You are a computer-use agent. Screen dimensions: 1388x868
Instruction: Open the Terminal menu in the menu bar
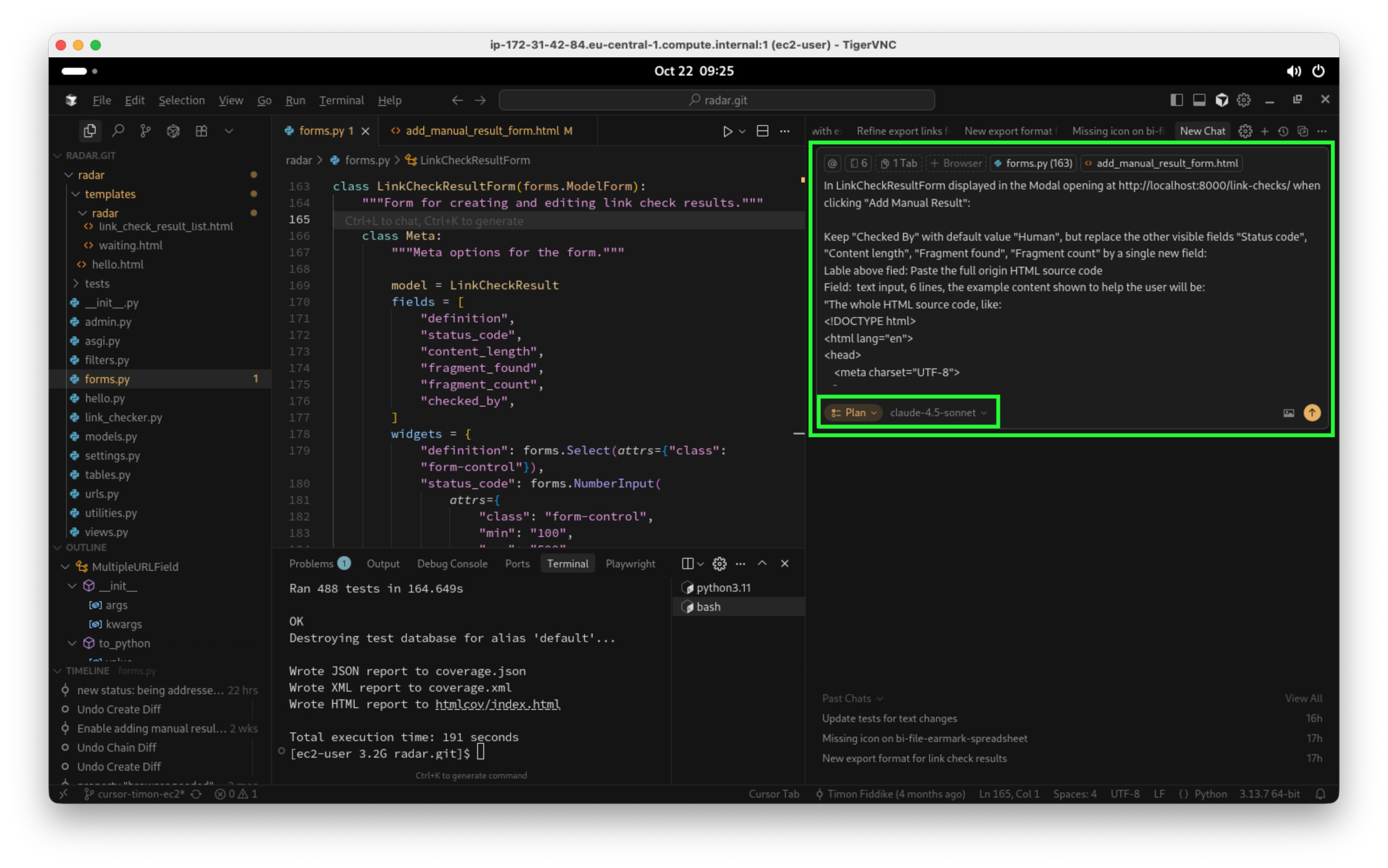(x=341, y=100)
